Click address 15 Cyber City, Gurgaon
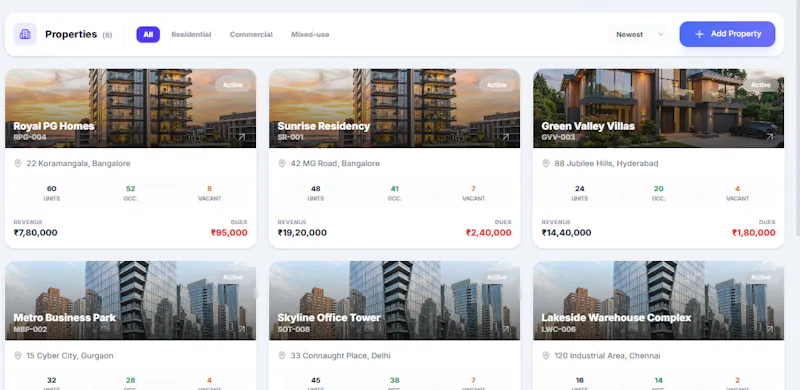Viewport: 800px width, 390px height. tap(70, 355)
